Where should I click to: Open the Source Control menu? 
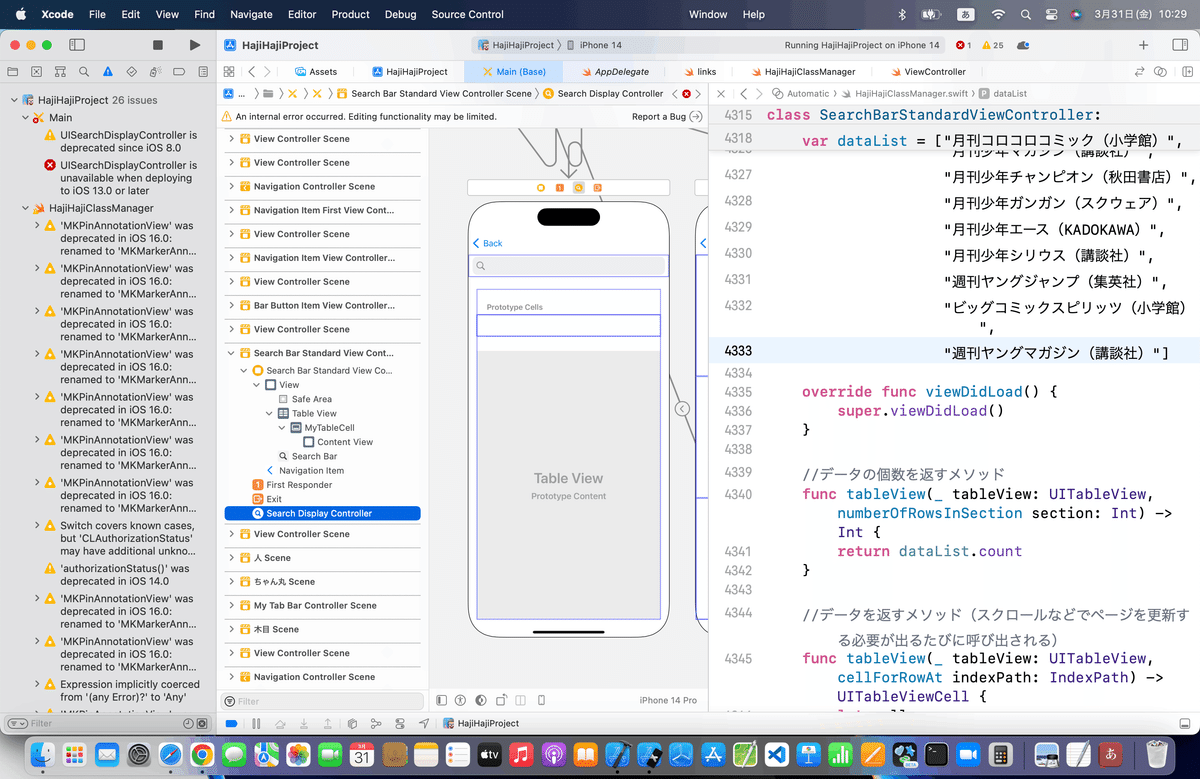click(x=467, y=14)
